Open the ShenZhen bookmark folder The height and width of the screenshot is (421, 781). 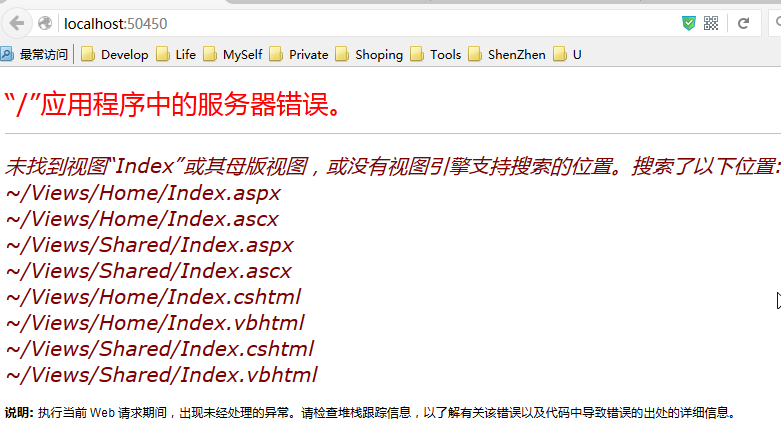coord(507,54)
